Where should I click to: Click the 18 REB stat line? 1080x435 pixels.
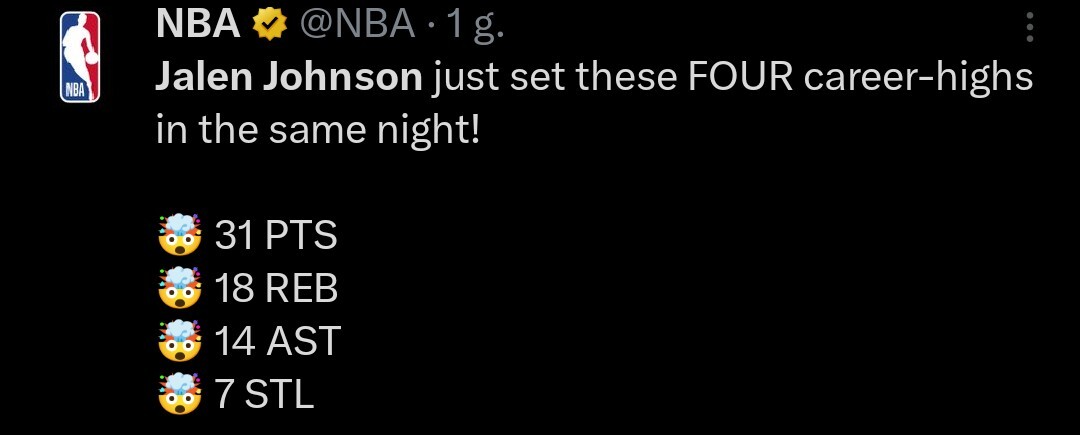tap(276, 289)
